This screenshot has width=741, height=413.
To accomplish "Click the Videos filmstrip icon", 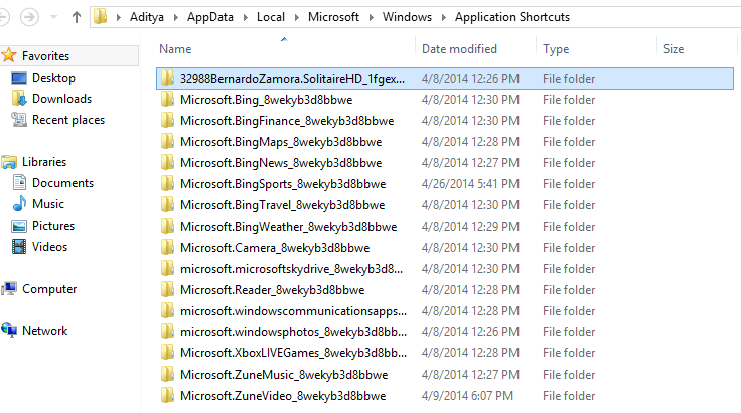I will point(19,247).
